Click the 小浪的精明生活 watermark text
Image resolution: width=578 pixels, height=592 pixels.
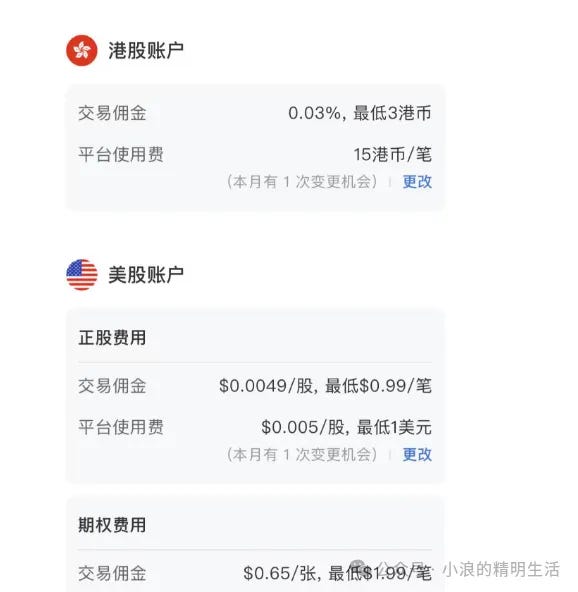pos(501,569)
